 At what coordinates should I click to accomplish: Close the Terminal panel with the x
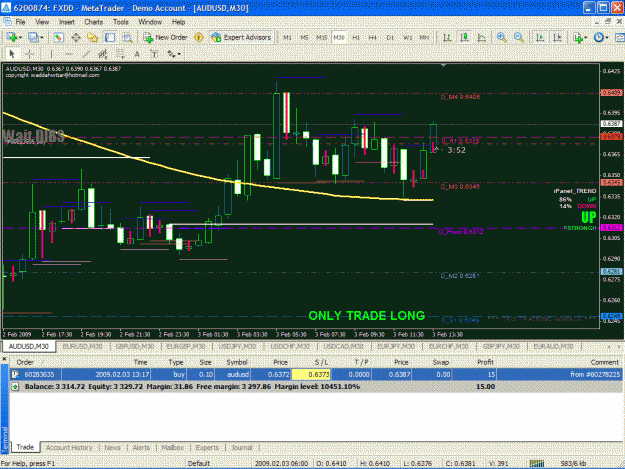(x=4, y=359)
